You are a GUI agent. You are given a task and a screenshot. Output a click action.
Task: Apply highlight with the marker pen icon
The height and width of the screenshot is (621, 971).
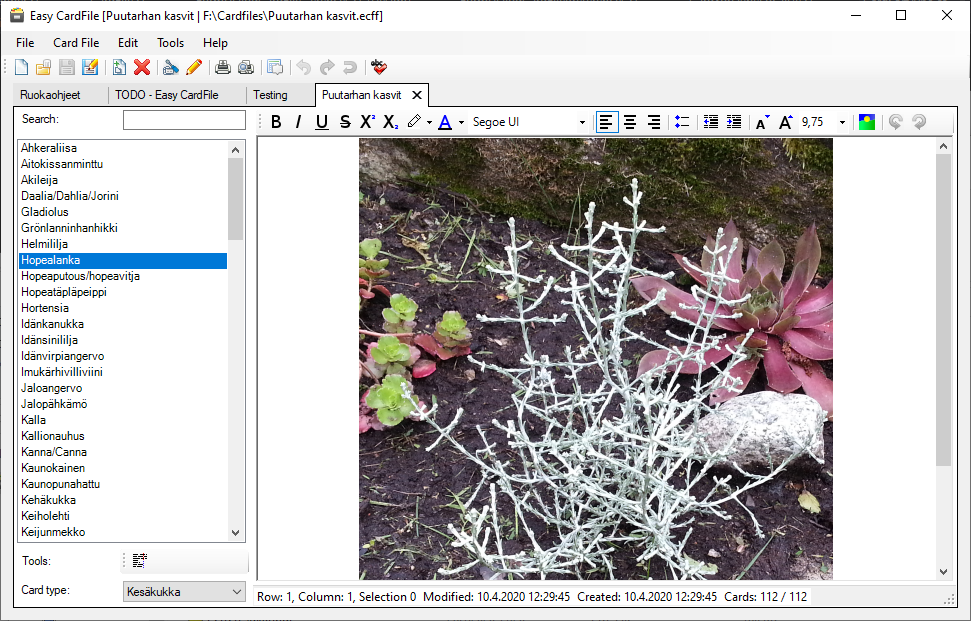414,122
